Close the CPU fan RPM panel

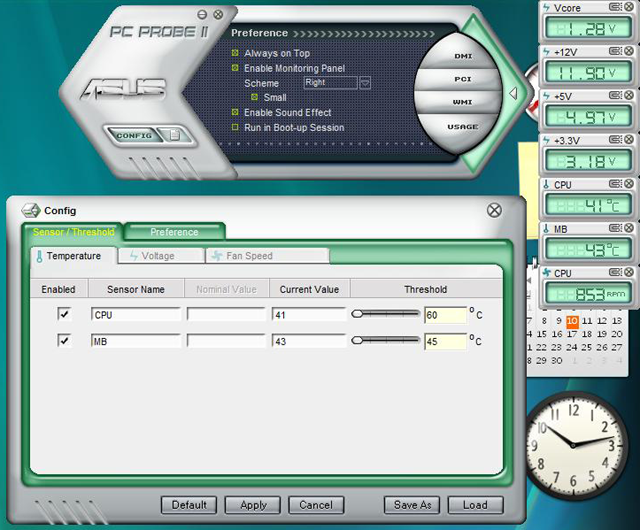click(629, 272)
